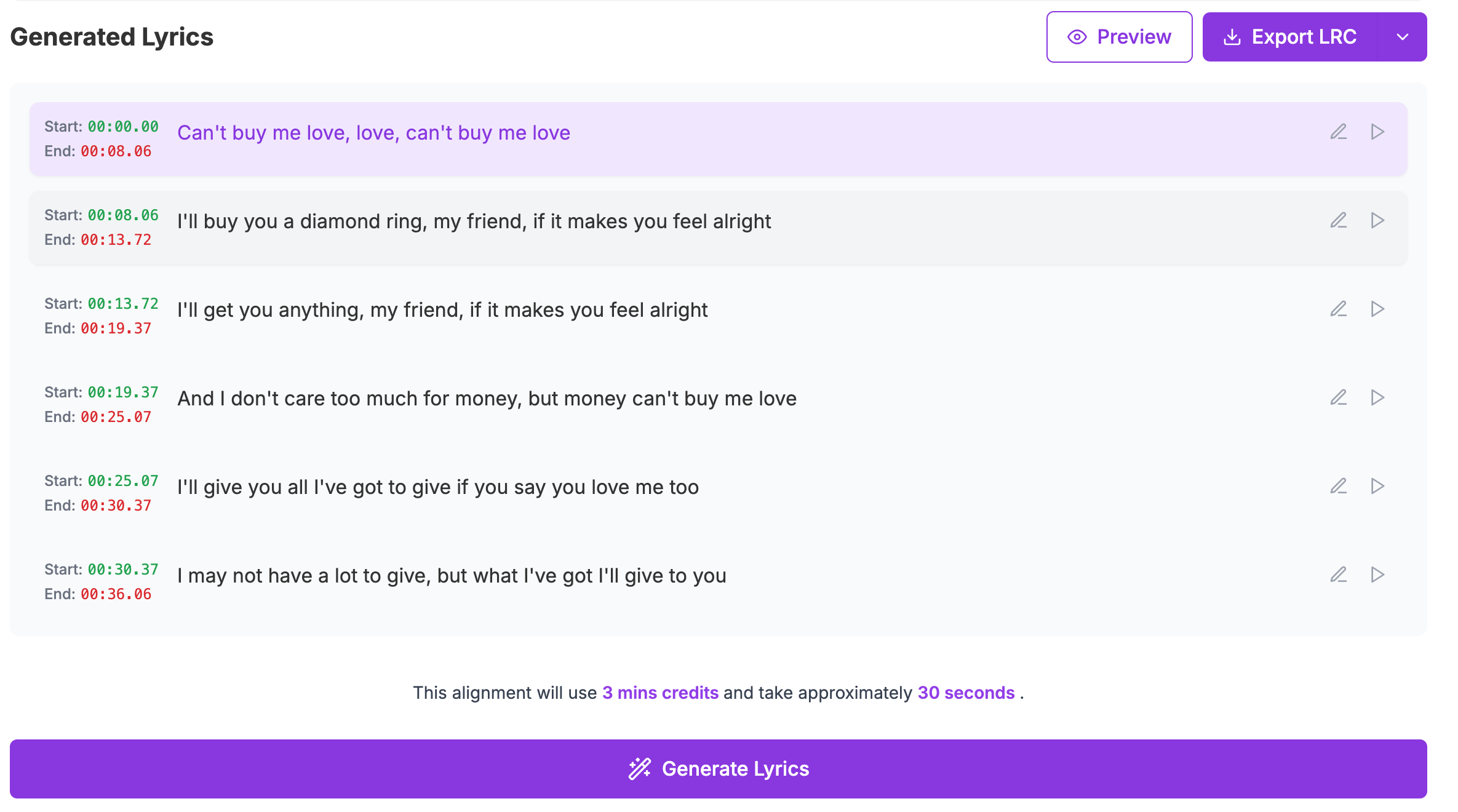Edit the "I'll give you all I've got" line
1458x812 pixels.
coord(1339,486)
